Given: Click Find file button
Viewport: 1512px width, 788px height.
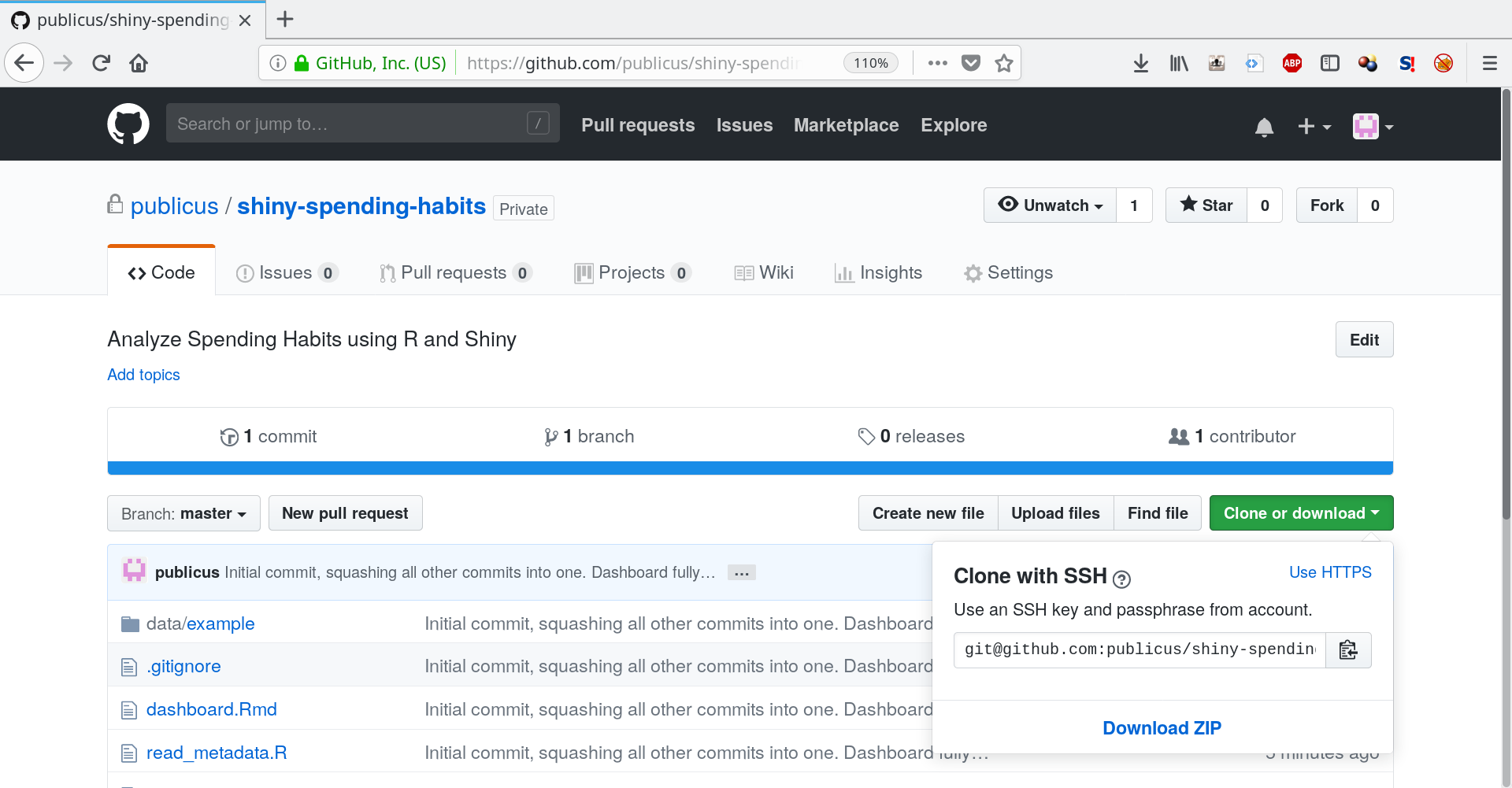Looking at the screenshot, I should coord(1158,513).
